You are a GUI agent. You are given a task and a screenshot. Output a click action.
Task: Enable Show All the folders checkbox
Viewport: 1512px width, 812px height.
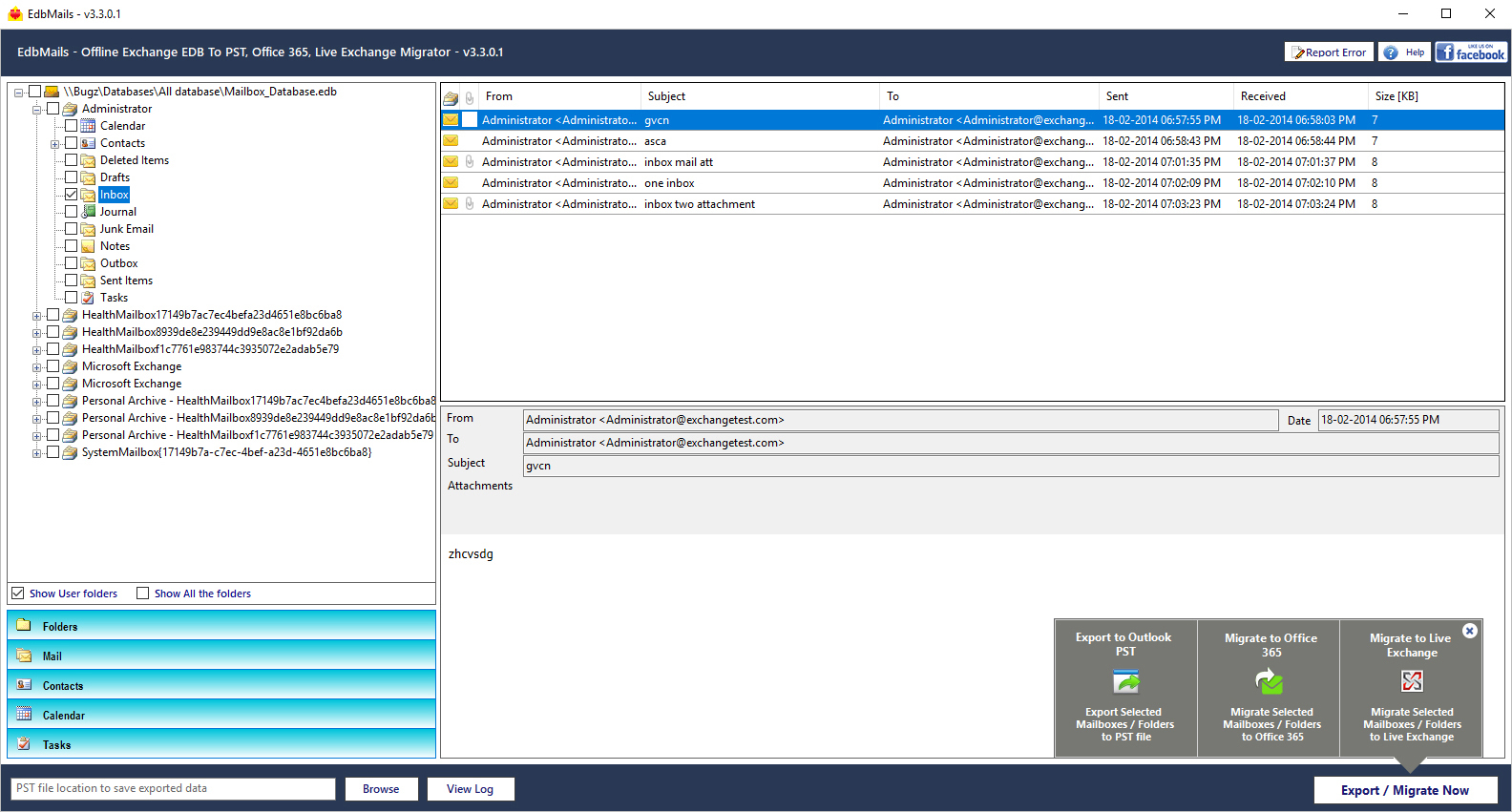[x=143, y=593]
